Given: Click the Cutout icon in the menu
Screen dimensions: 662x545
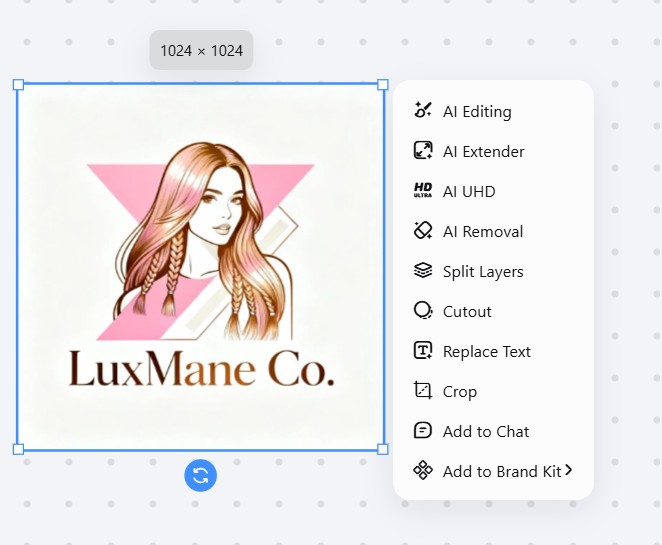Looking at the screenshot, I should (422, 311).
